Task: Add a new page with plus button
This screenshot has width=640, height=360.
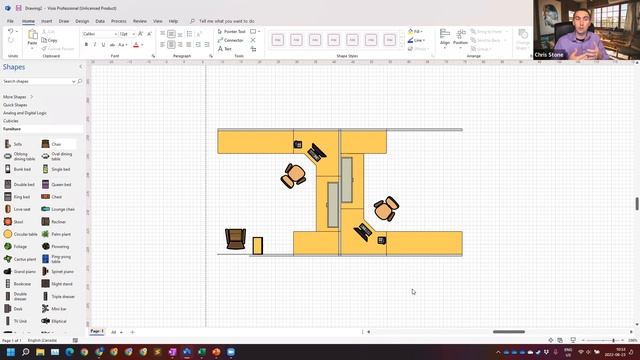Action: [132, 332]
